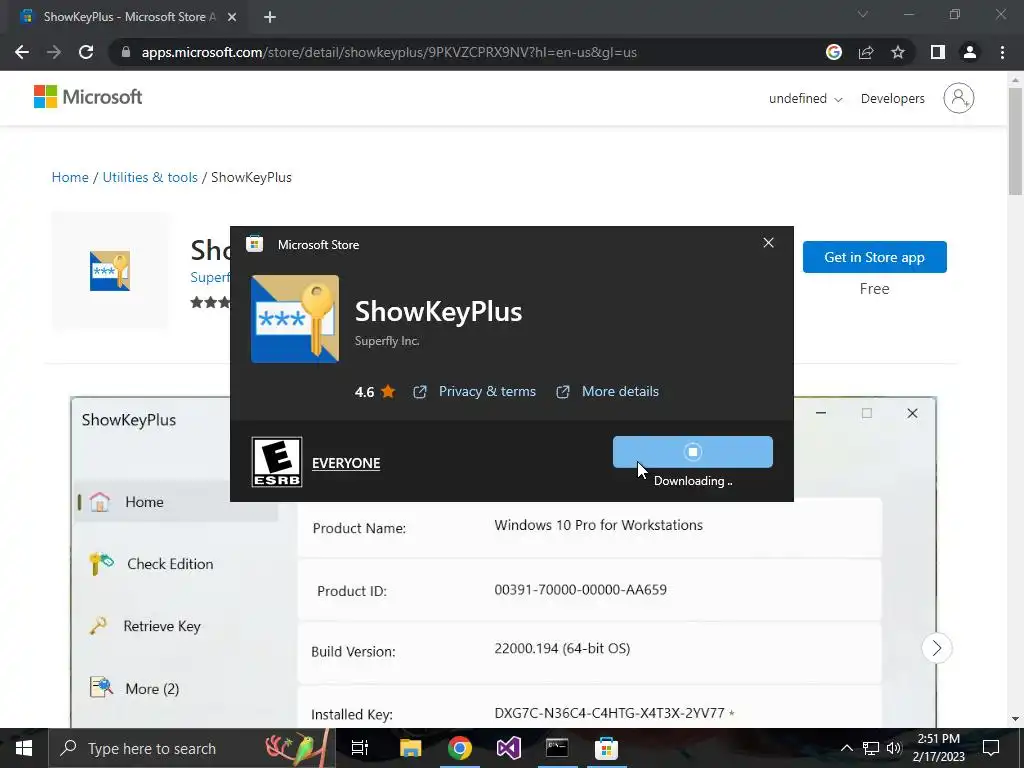
Task: Click the sign-in account avatar icon
Action: (959, 98)
